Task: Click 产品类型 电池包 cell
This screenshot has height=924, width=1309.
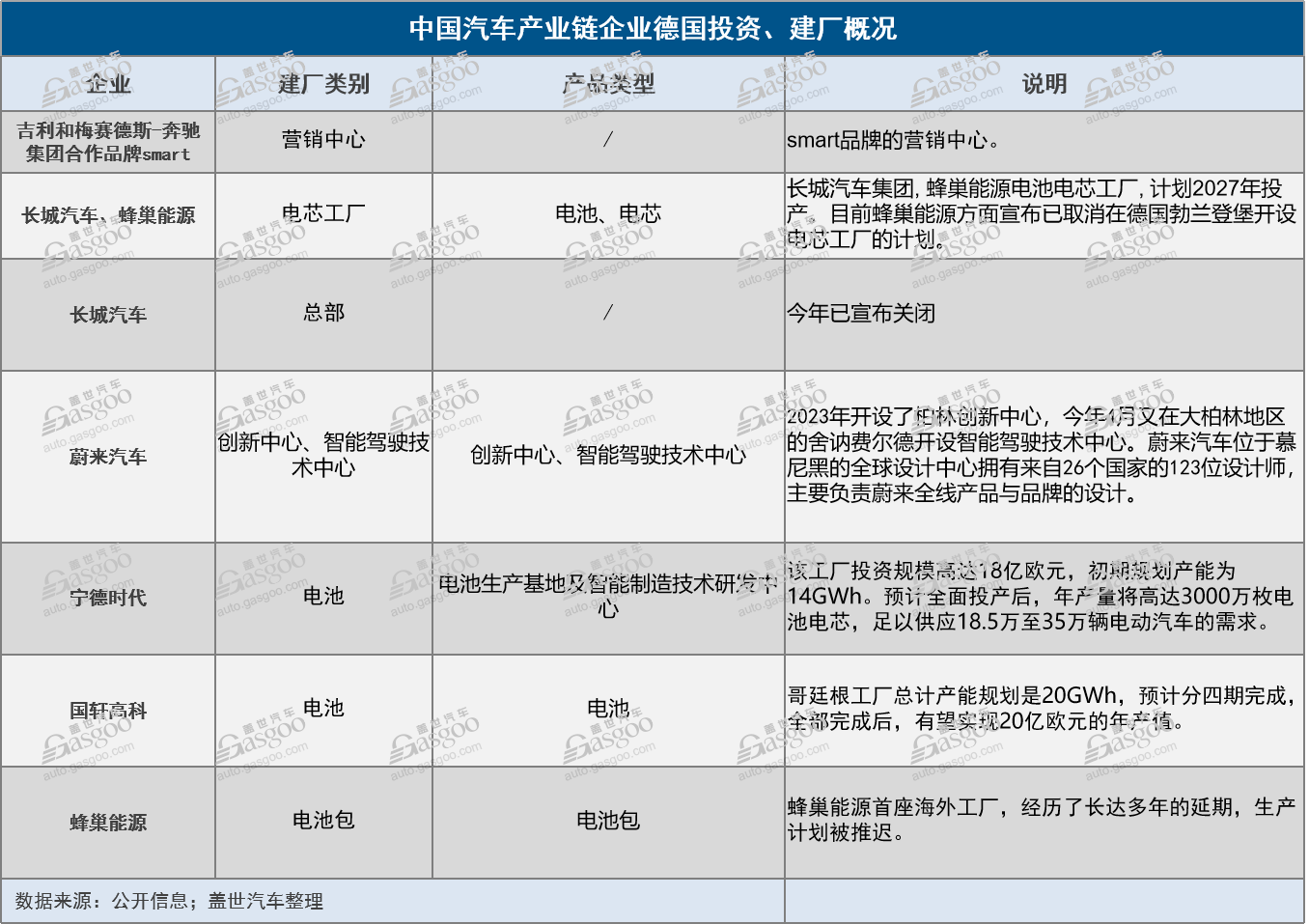Action: (x=608, y=821)
